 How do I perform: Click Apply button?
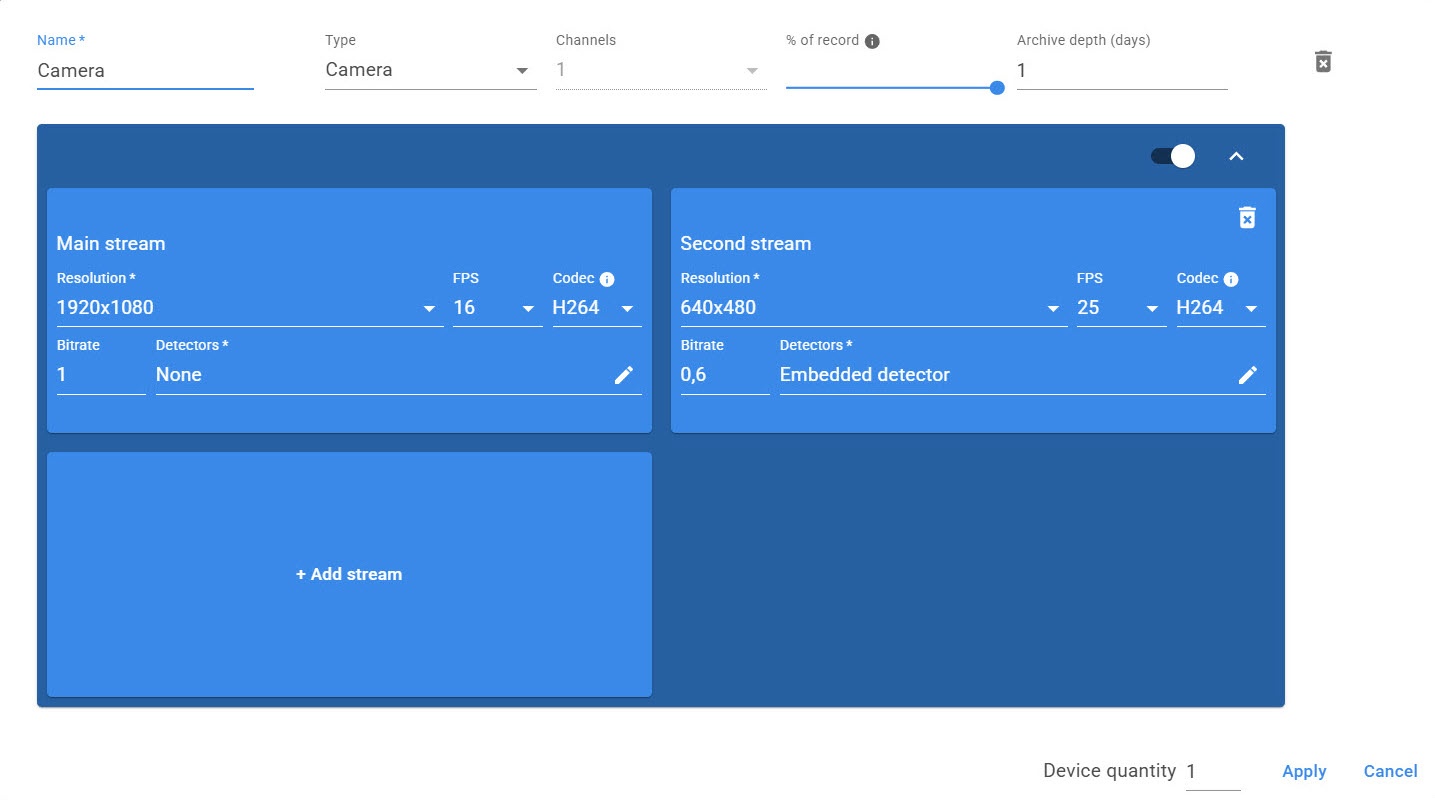click(1304, 771)
